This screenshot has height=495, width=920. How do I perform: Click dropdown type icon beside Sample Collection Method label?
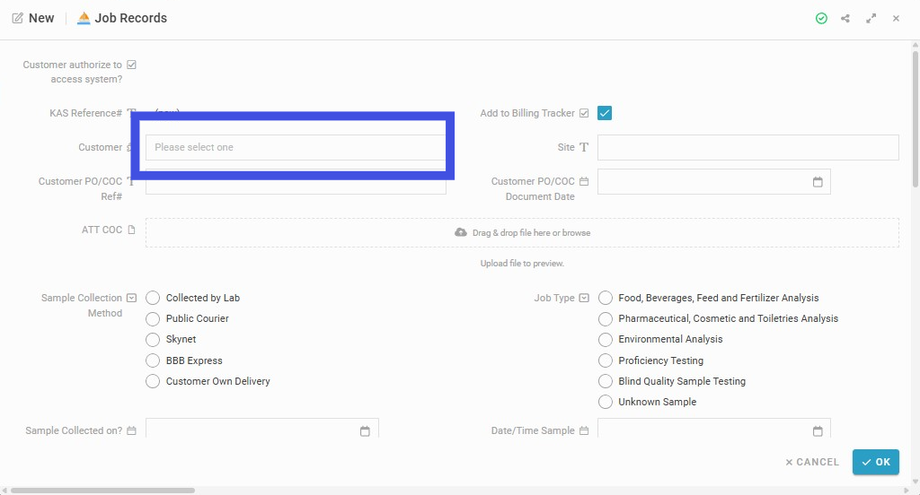pos(131,298)
